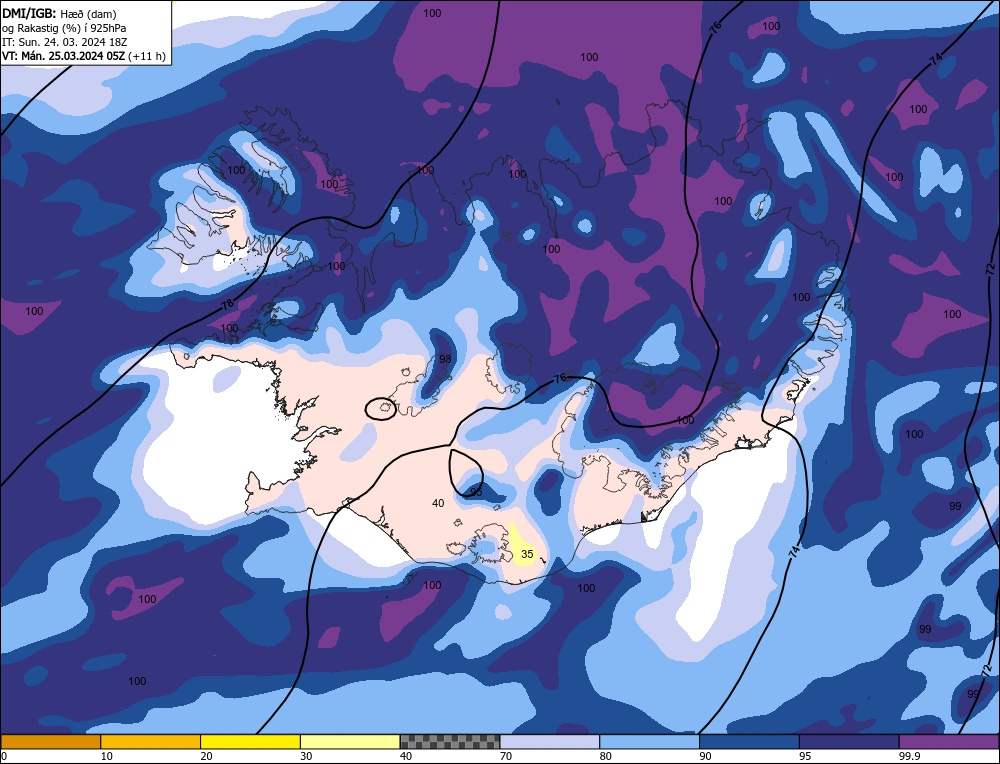1000x764 pixels.
Task: Click the dark navy 95–99.9 legend swatch
Action: pyautogui.click(x=849, y=742)
